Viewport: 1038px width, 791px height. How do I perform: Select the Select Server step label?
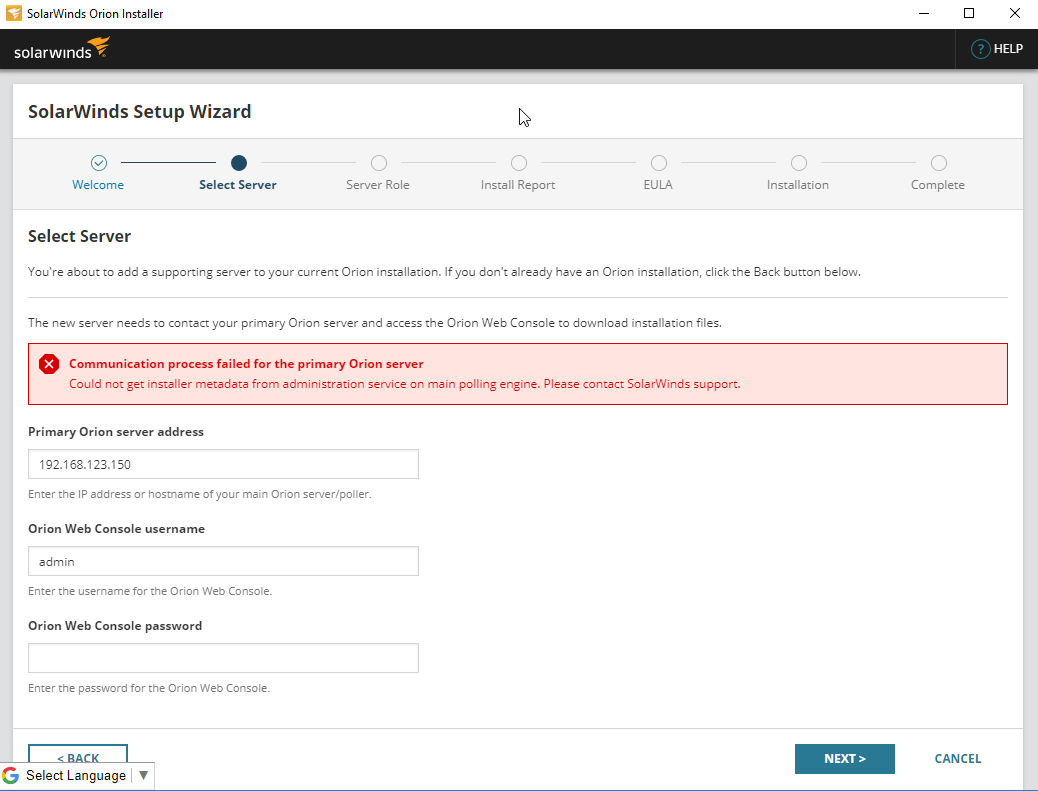[x=238, y=185]
